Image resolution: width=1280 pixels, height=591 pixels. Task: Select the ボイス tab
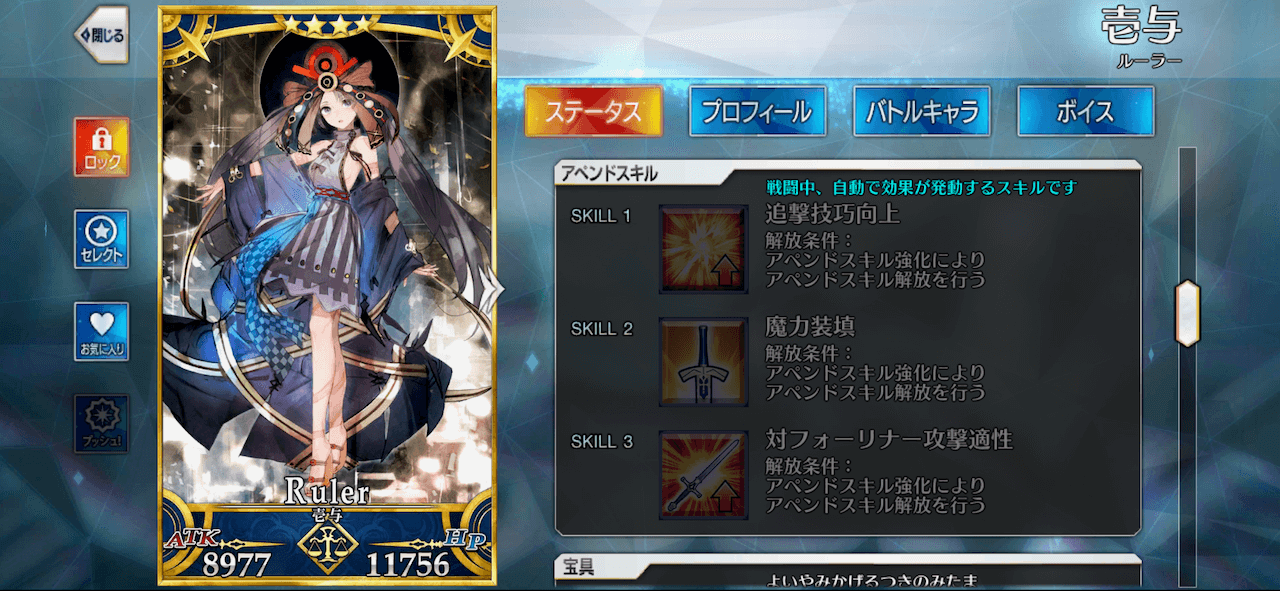(x=1085, y=111)
